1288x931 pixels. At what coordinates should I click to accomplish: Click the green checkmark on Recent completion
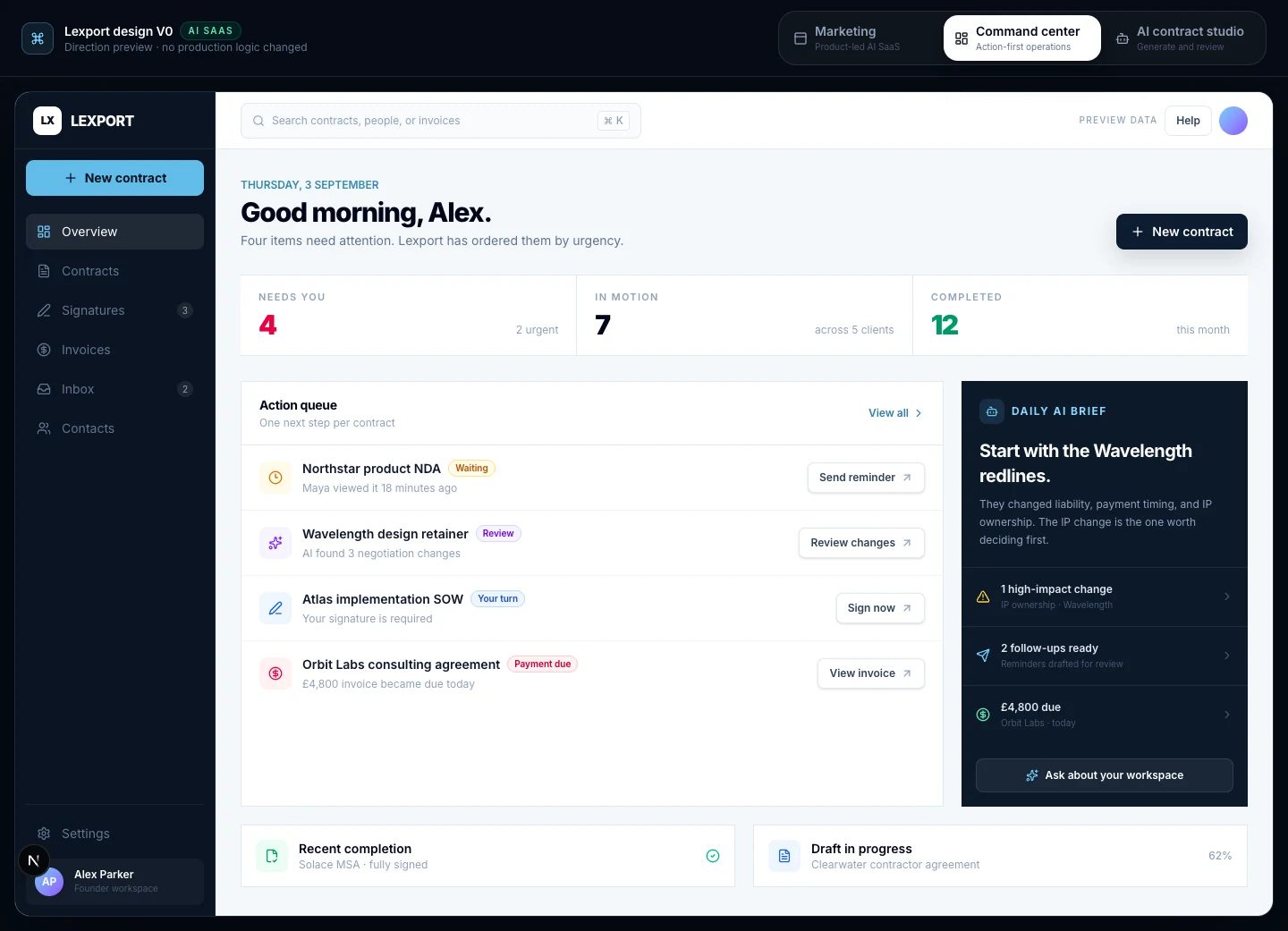[x=713, y=856]
